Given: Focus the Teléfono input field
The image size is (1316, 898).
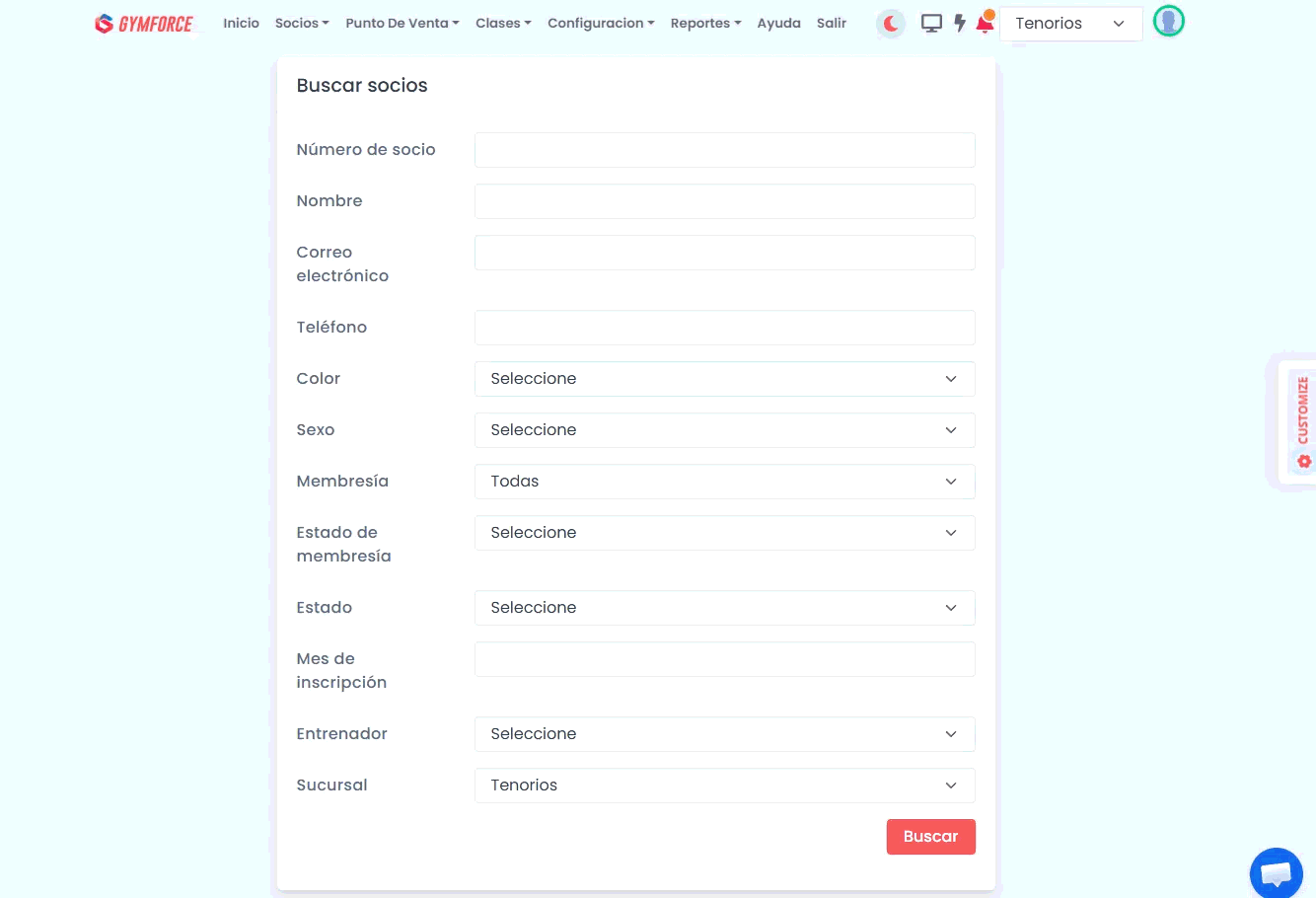Looking at the screenshot, I should point(725,328).
